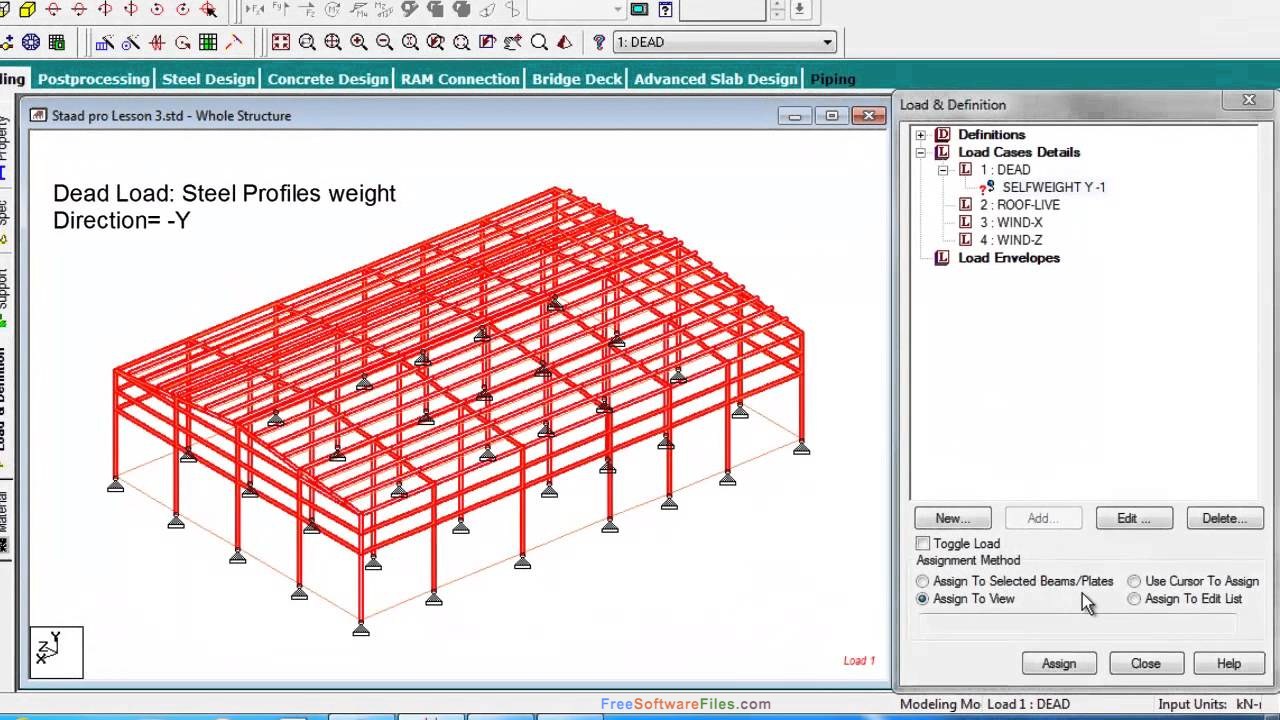The image size is (1280, 720).
Task: Enable the Toggle Load checkbox
Action: click(923, 543)
